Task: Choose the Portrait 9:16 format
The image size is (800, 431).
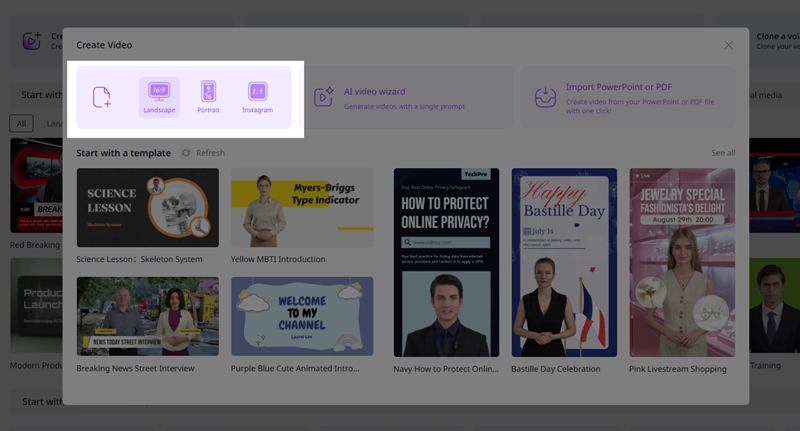Action: (208, 97)
